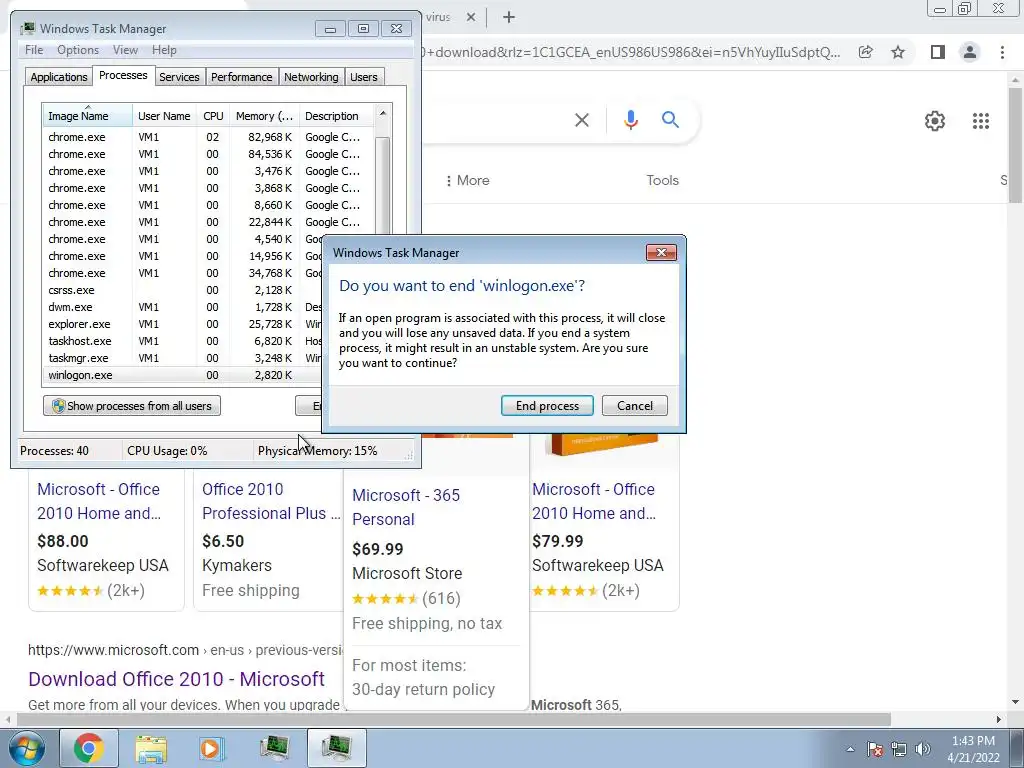Open Chrome side panel icon
This screenshot has width=1024, height=768.
pos(937,52)
